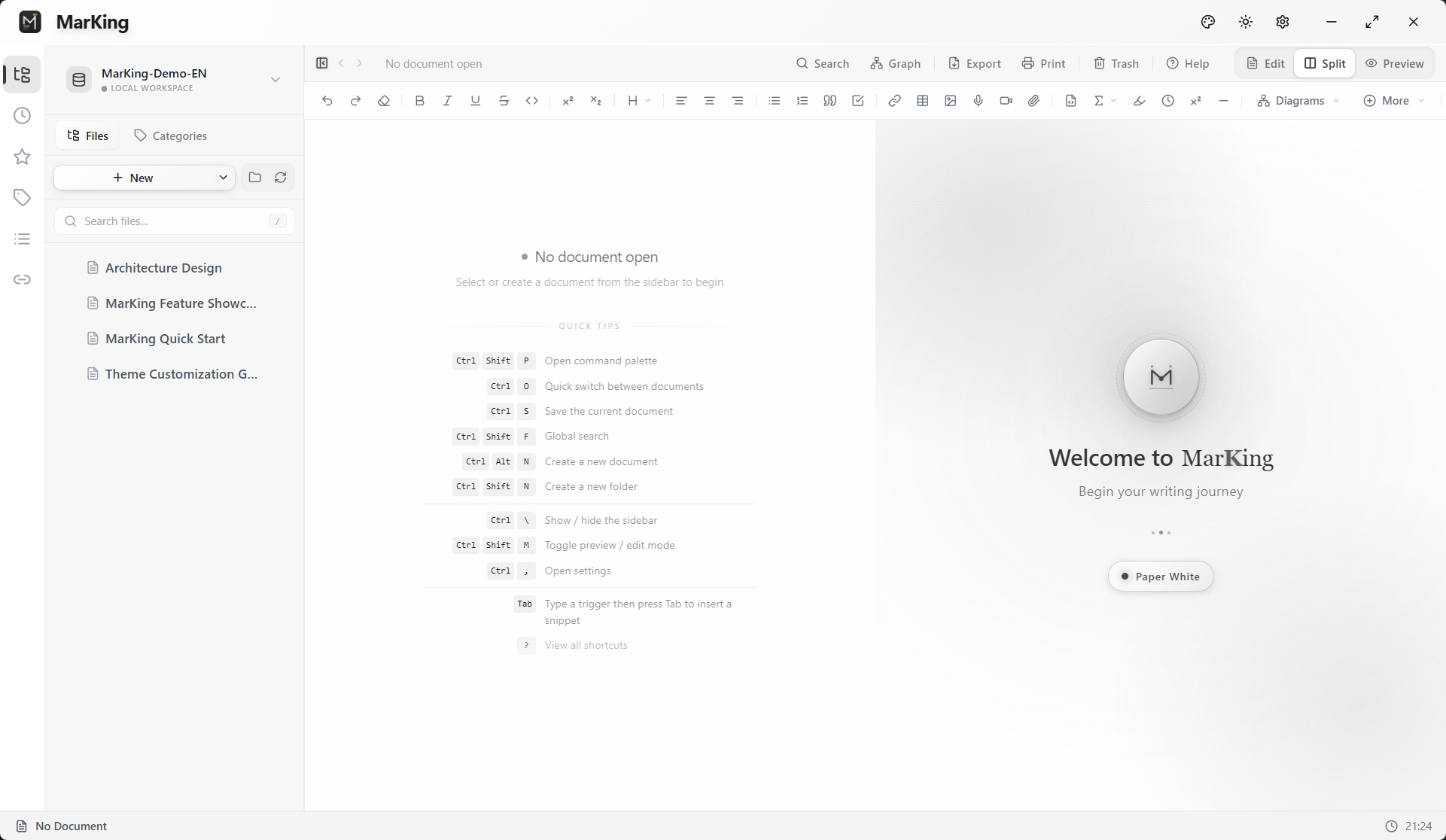Open Tags via the sidebar tag icon
Screen dimensions: 1446x840
click(x=22, y=197)
